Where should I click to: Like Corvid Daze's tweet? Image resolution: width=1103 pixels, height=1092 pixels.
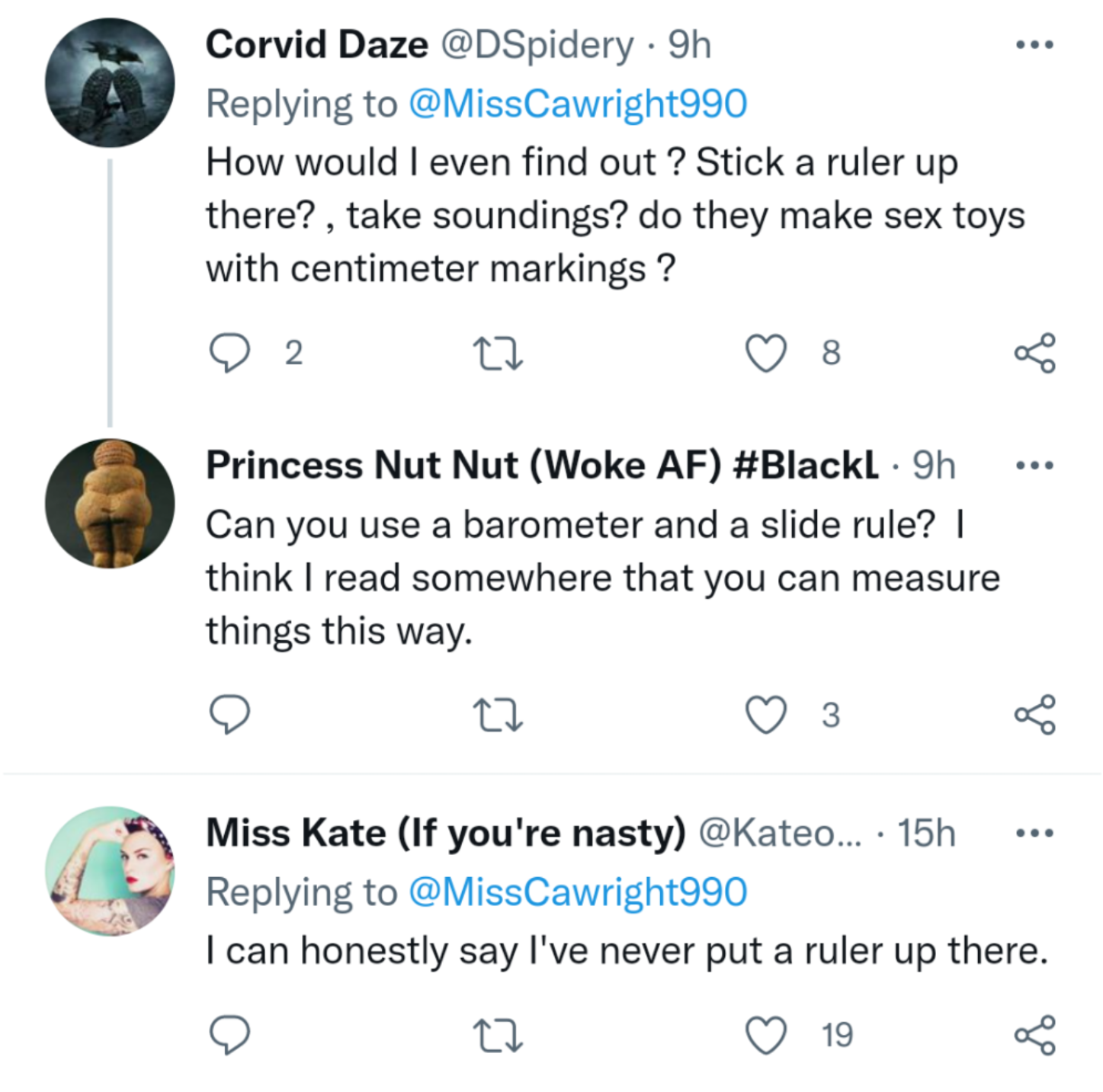pos(765,354)
